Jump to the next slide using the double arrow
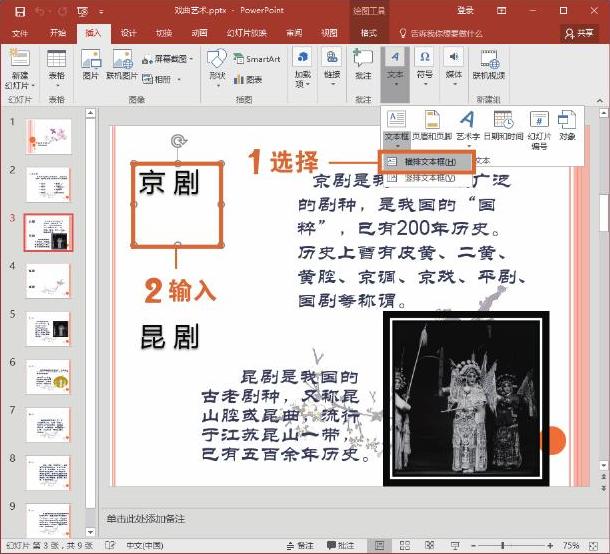 click(603, 487)
